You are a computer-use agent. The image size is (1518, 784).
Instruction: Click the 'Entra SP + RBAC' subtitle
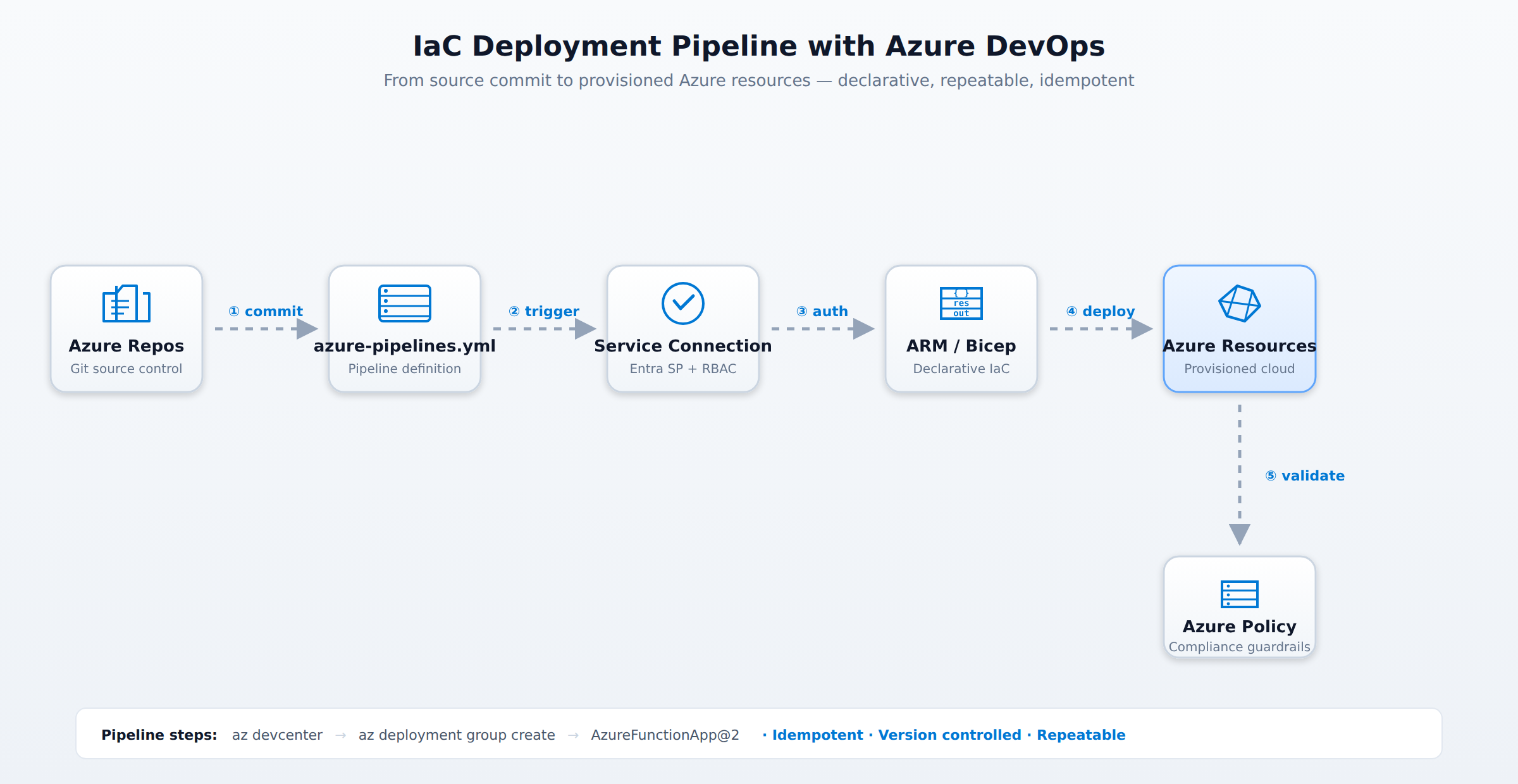coord(683,369)
